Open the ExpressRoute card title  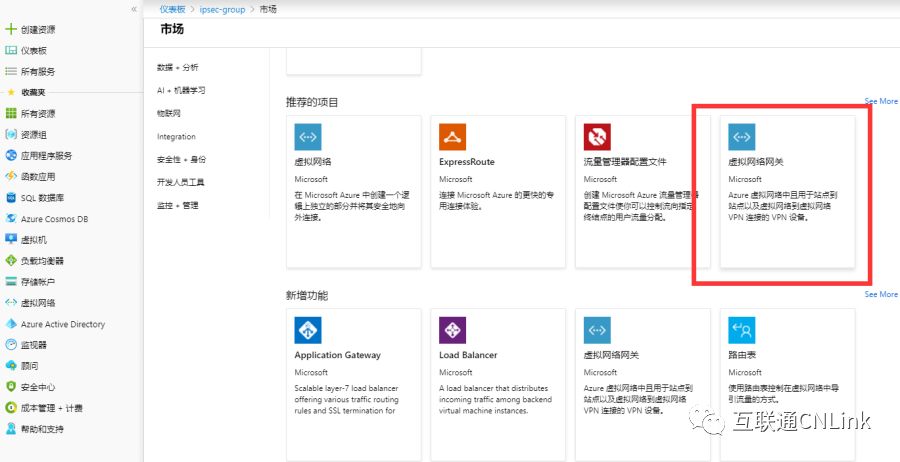pos(467,162)
